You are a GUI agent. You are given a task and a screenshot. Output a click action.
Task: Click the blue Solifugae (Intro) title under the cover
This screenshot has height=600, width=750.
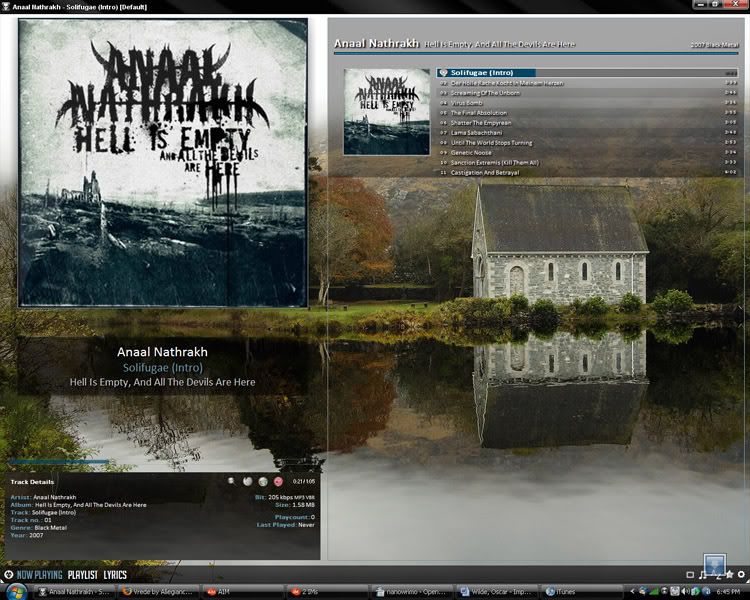click(163, 367)
